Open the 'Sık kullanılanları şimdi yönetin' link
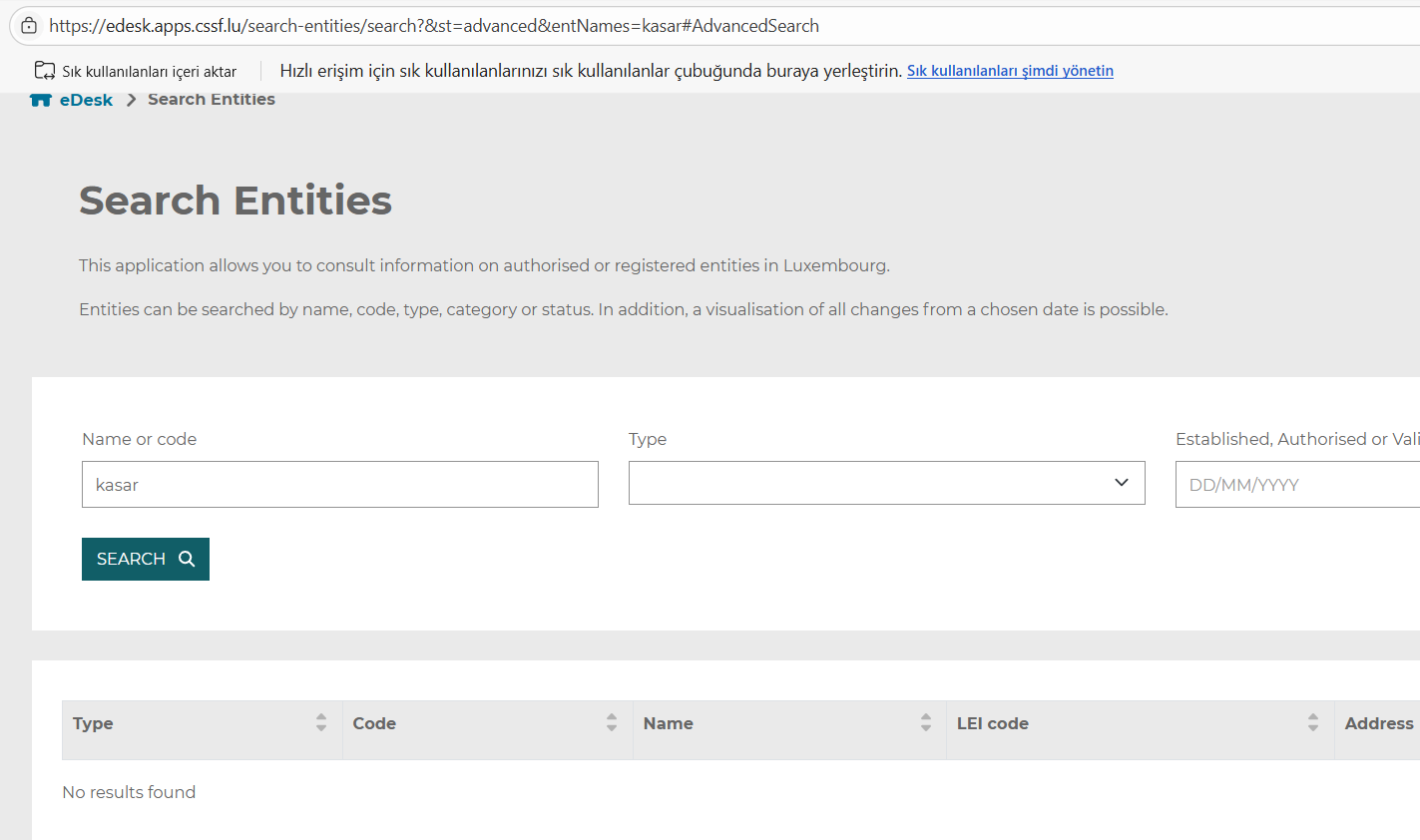The width and height of the screenshot is (1420, 840). (1010, 71)
